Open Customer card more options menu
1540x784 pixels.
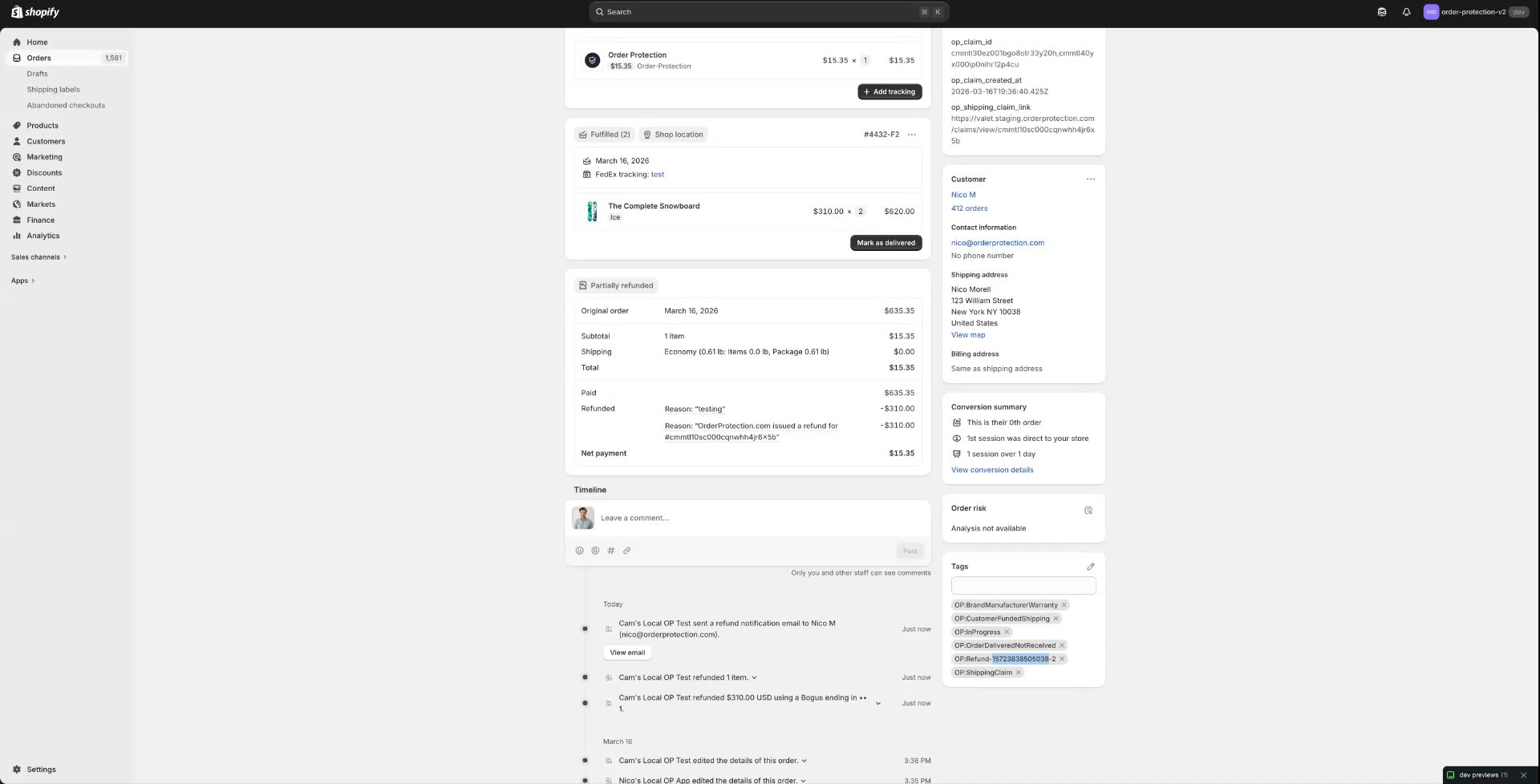tap(1090, 180)
